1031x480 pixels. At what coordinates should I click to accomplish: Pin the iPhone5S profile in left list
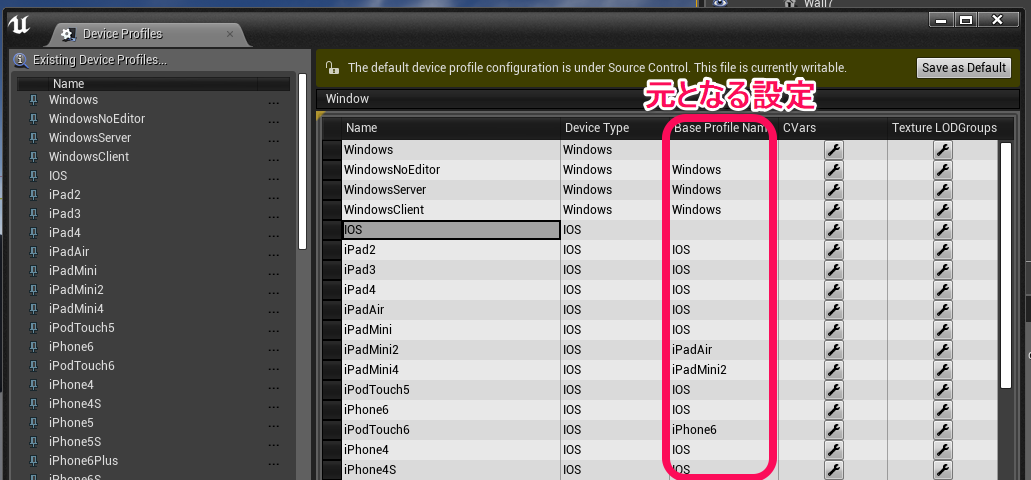tap(34, 442)
